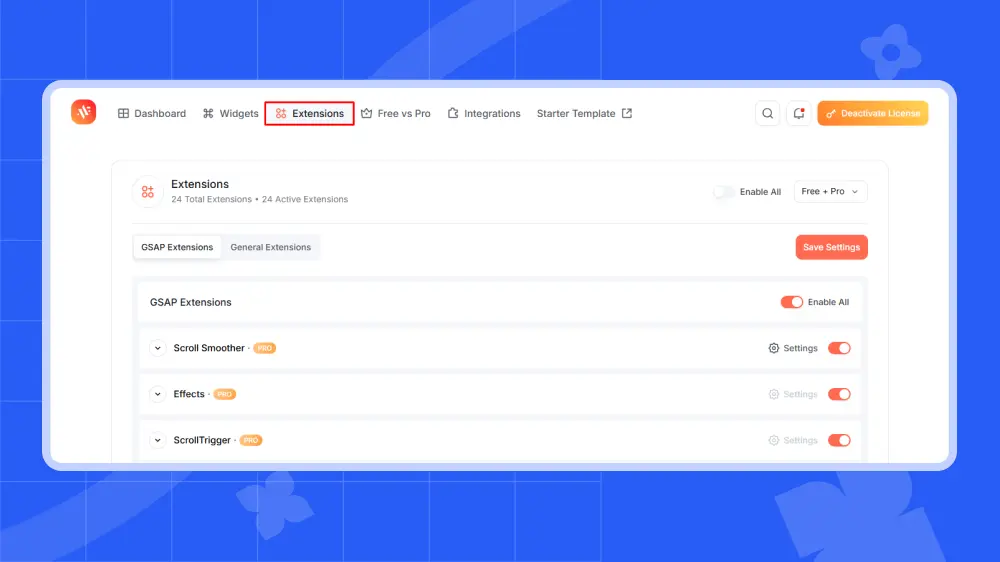Open the Dashboard nav item

pyautogui.click(x=152, y=114)
